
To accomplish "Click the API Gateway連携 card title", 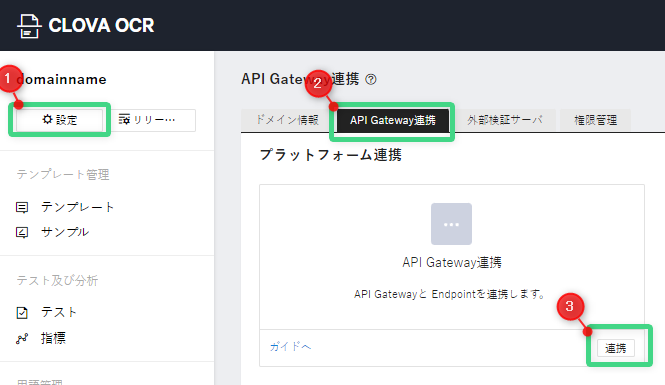I will [452, 262].
